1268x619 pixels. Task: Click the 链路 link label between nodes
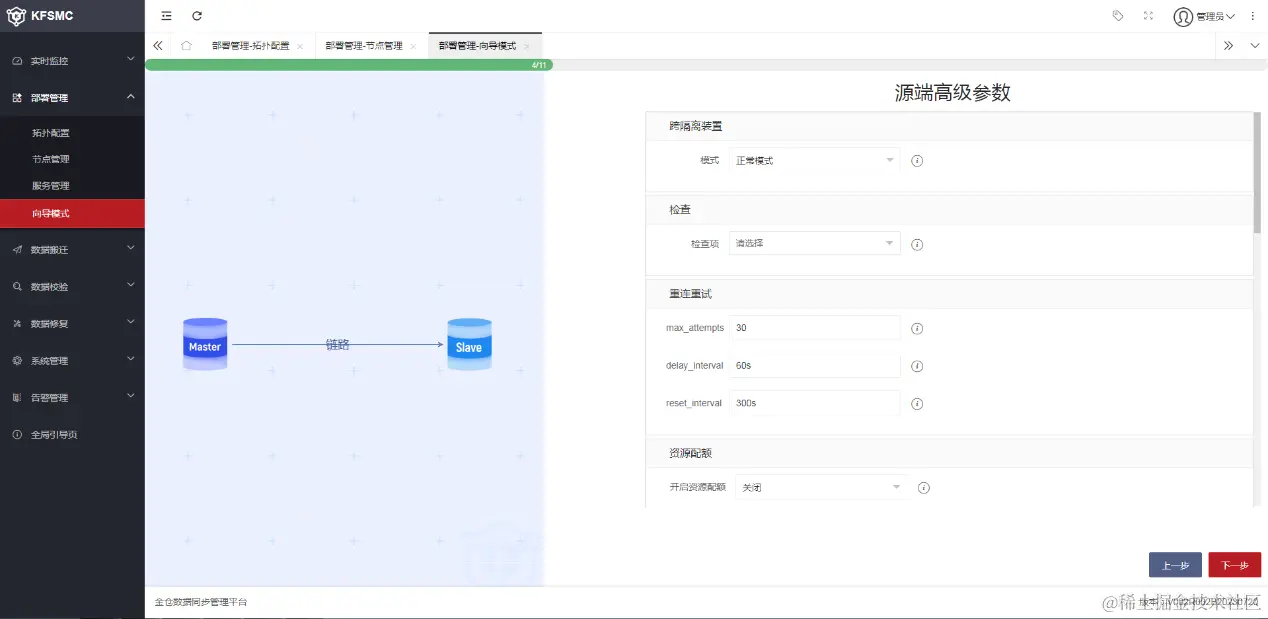click(x=338, y=344)
